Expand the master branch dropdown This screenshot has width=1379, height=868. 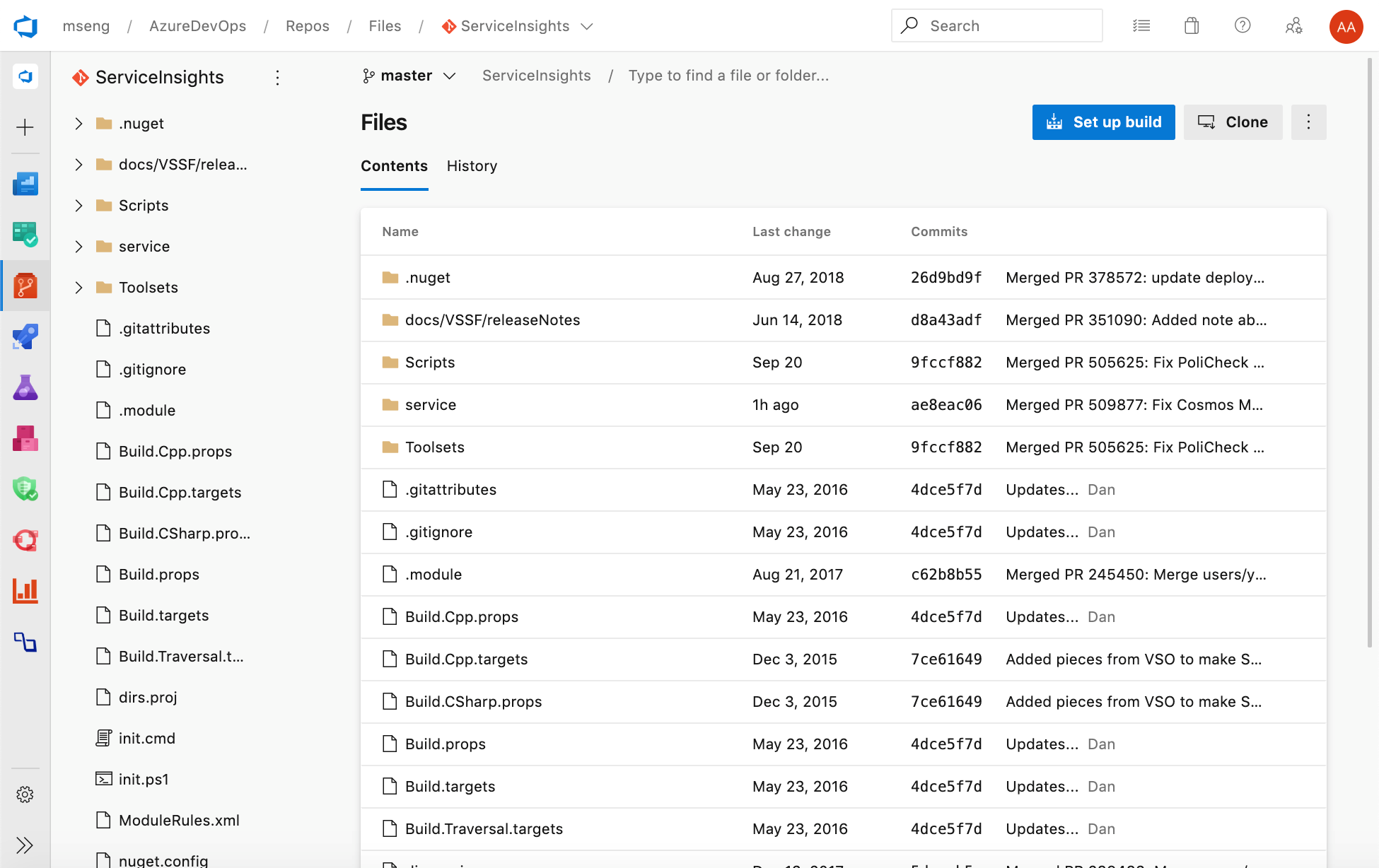[408, 75]
